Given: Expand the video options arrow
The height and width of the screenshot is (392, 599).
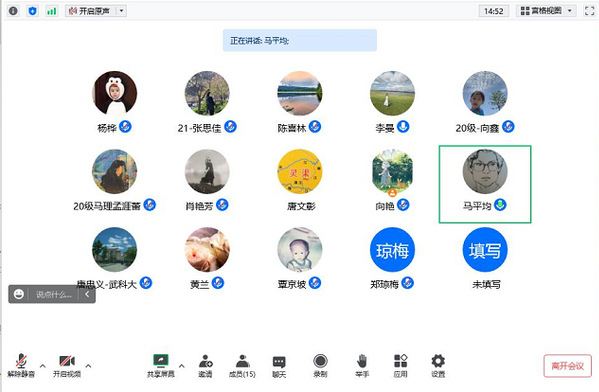Looking at the screenshot, I should (x=88, y=366).
